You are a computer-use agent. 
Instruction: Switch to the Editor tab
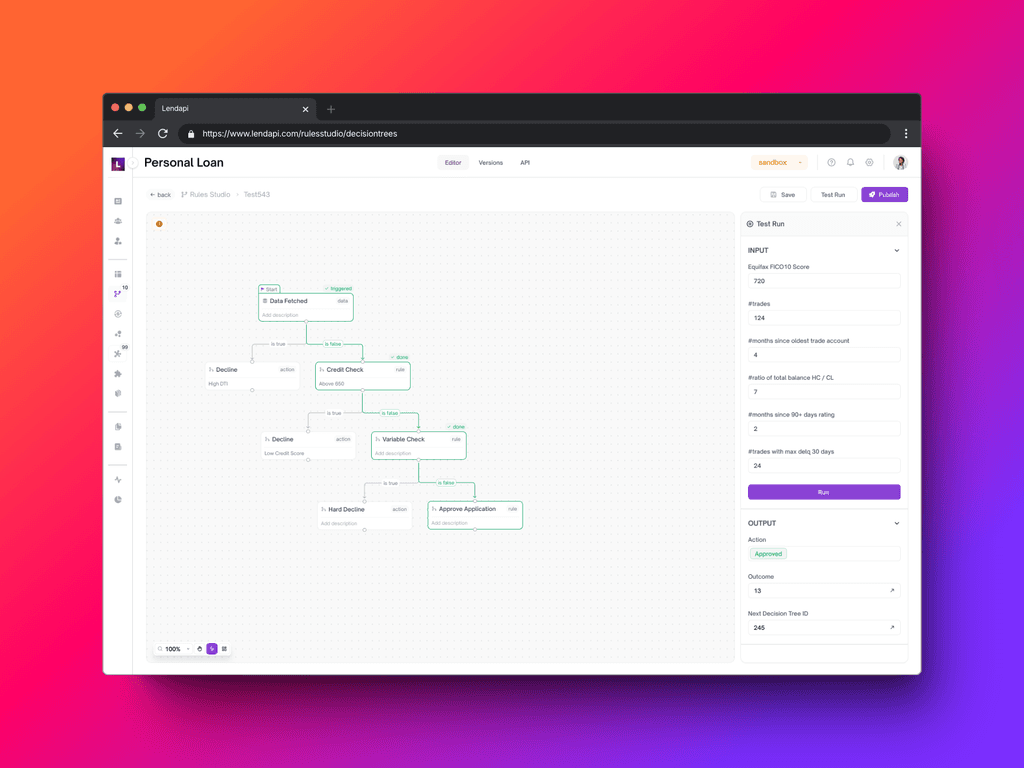pyautogui.click(x=453, y=163)
